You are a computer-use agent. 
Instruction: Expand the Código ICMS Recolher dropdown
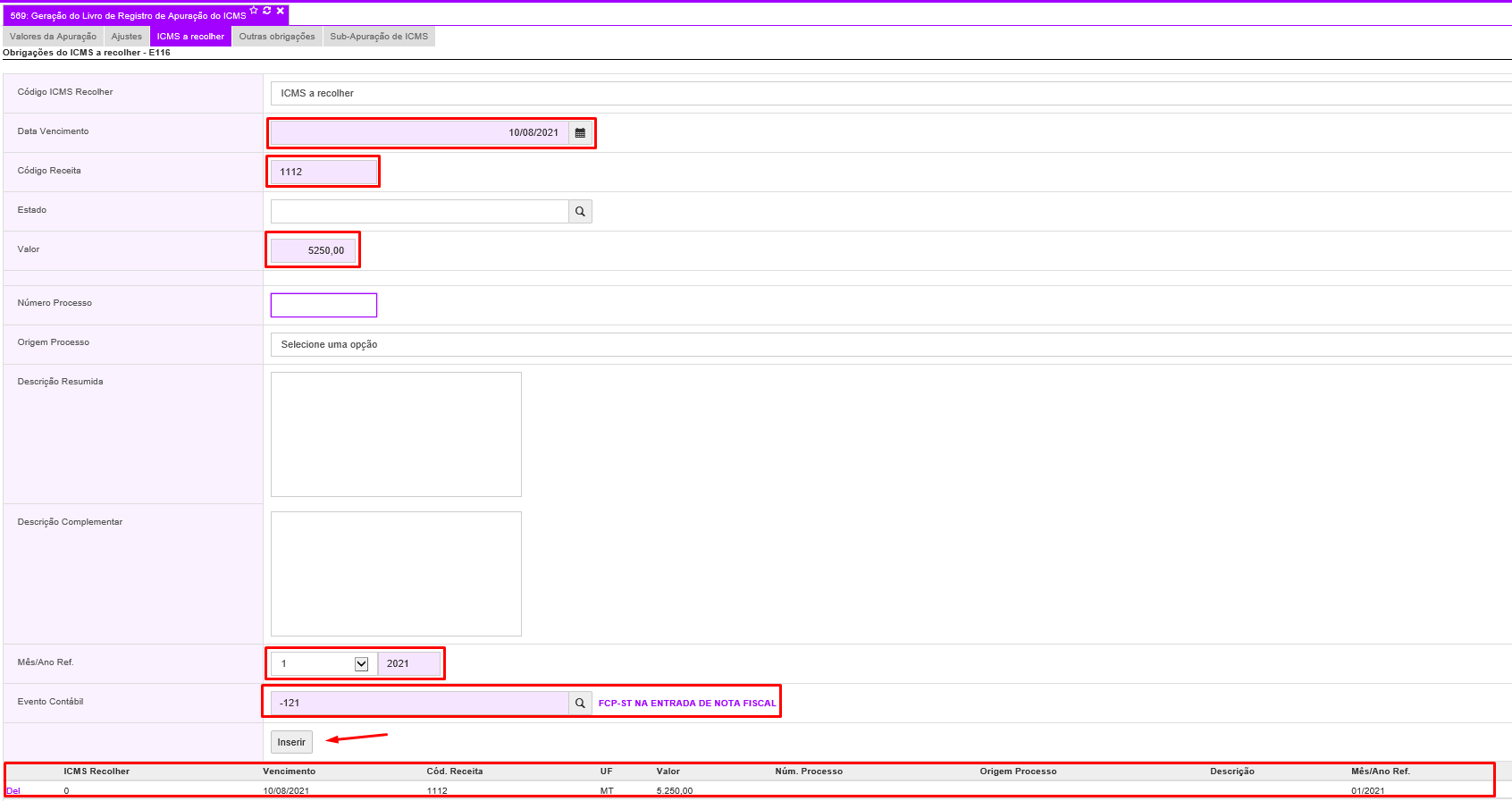click(891, 93)
